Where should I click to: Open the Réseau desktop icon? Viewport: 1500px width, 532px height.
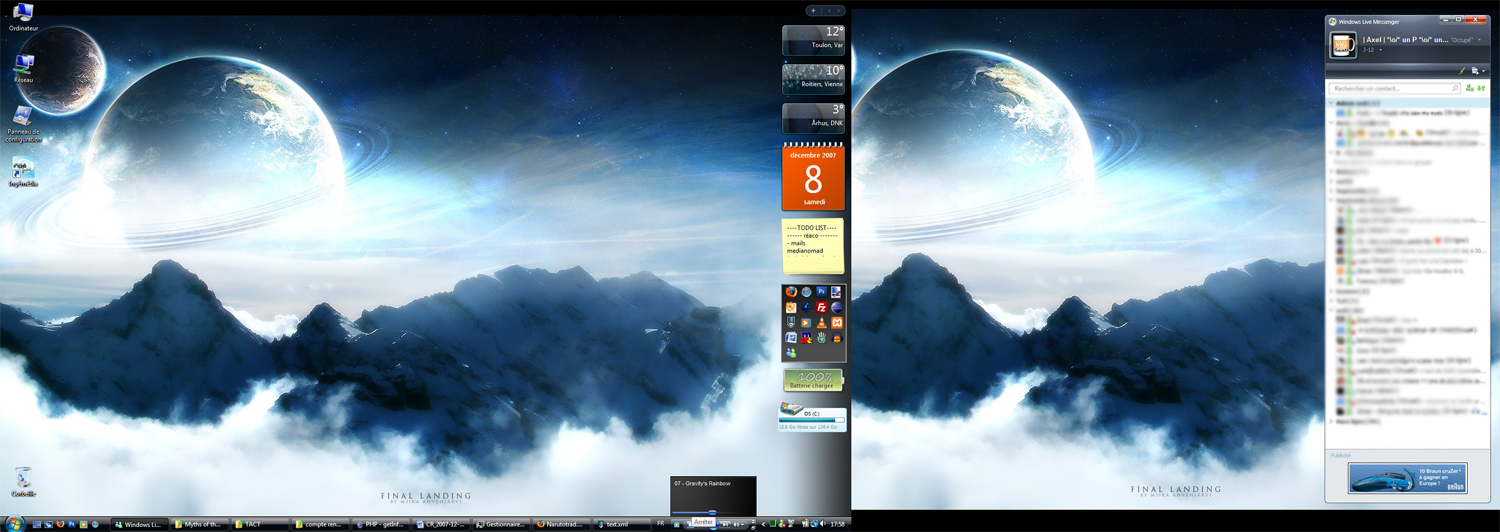24,69
